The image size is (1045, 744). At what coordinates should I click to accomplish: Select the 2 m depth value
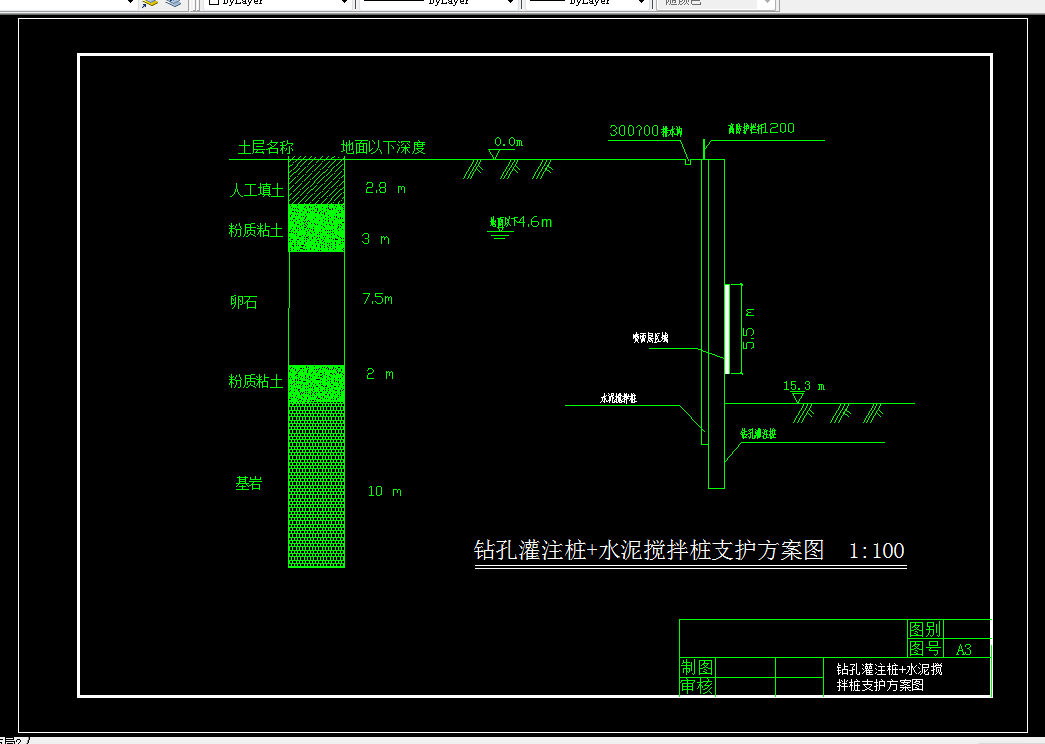click(380, 374)
